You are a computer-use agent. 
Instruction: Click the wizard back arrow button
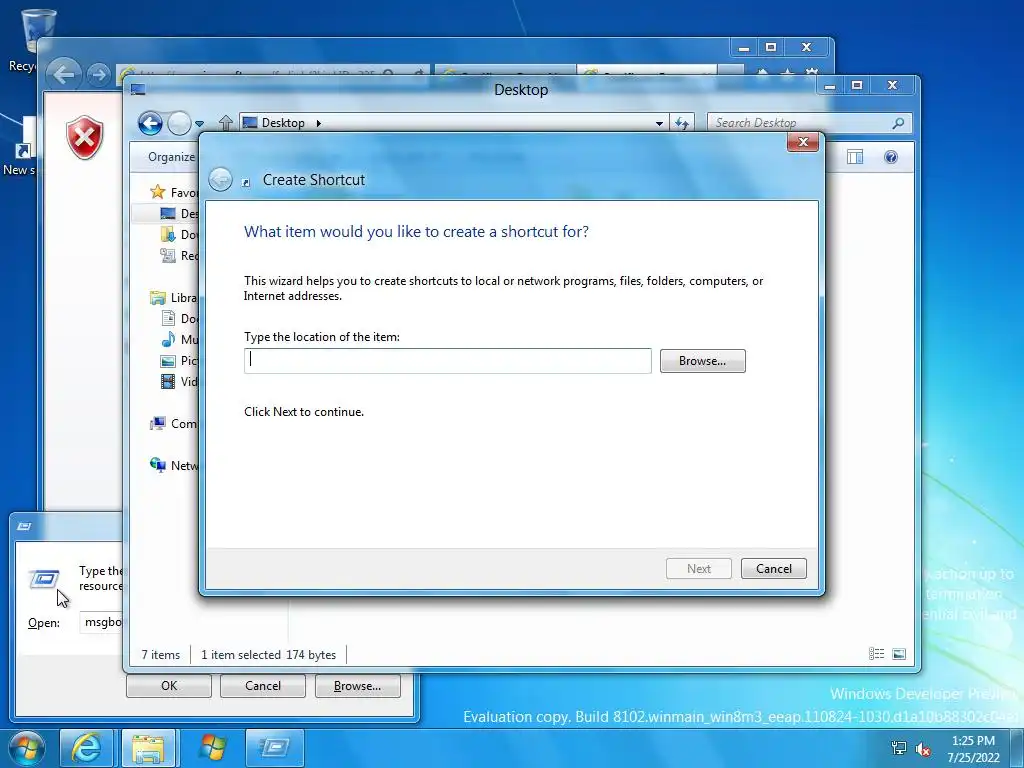[x=221, y=180]
